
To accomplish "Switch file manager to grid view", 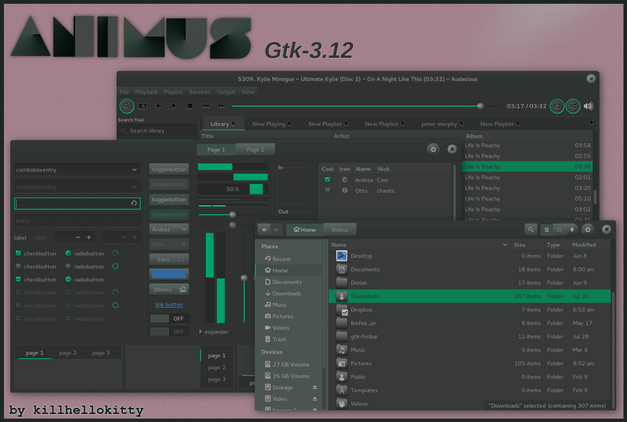I will point(559,230).
